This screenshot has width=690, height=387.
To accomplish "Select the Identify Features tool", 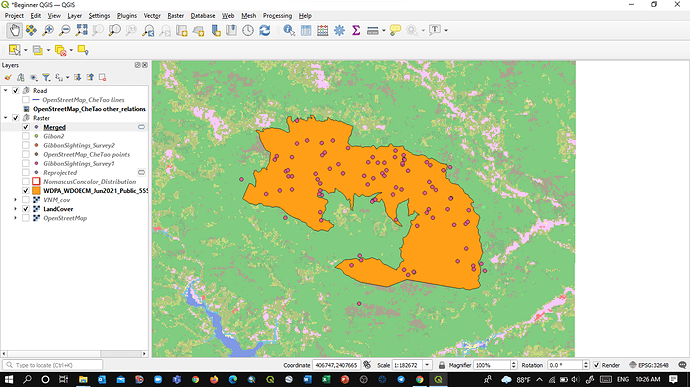I will pyautogui.click(x=289, y=30).
